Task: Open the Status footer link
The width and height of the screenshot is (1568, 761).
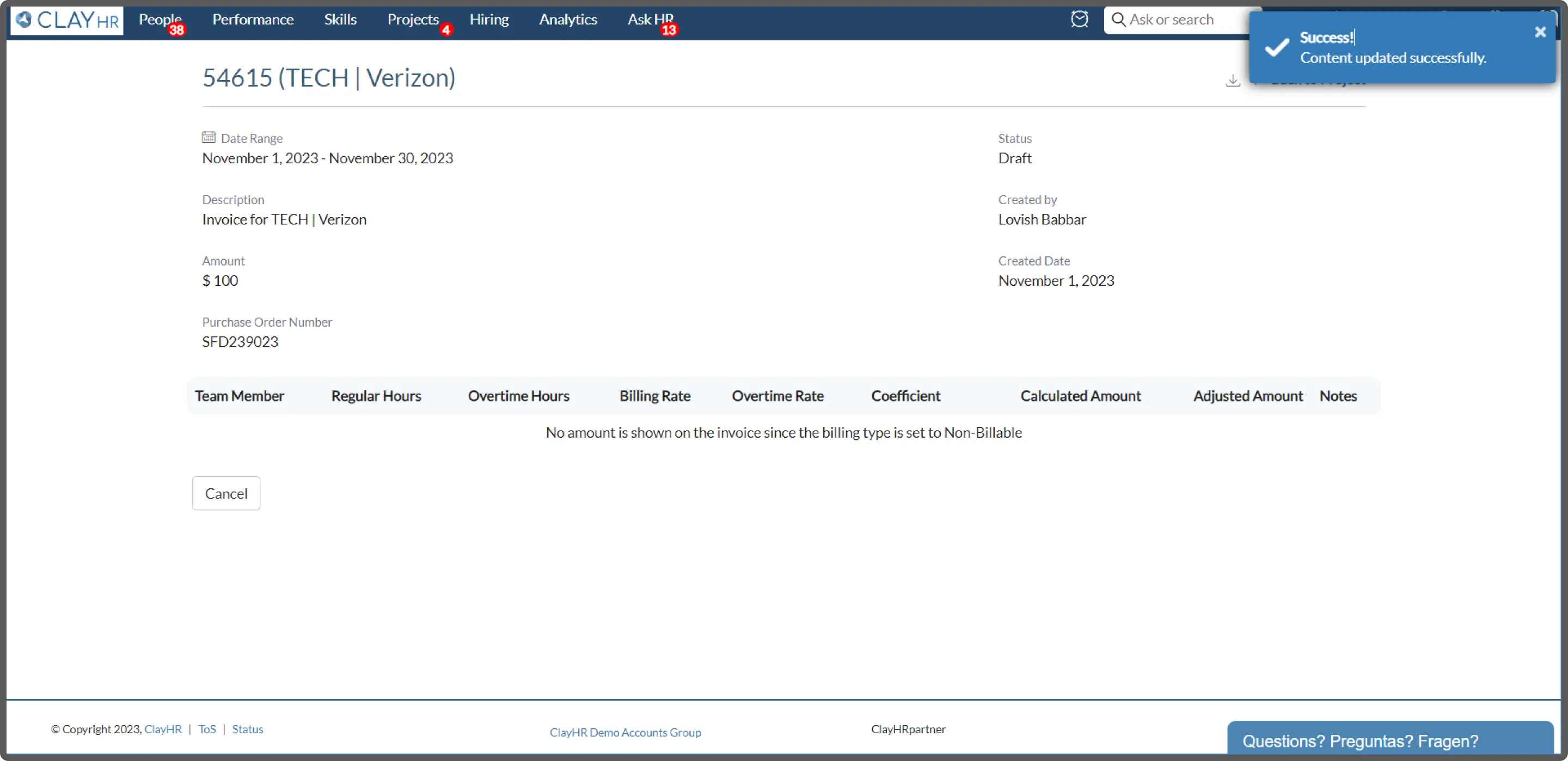Action: pyautogui.click(x=247, y=729)
